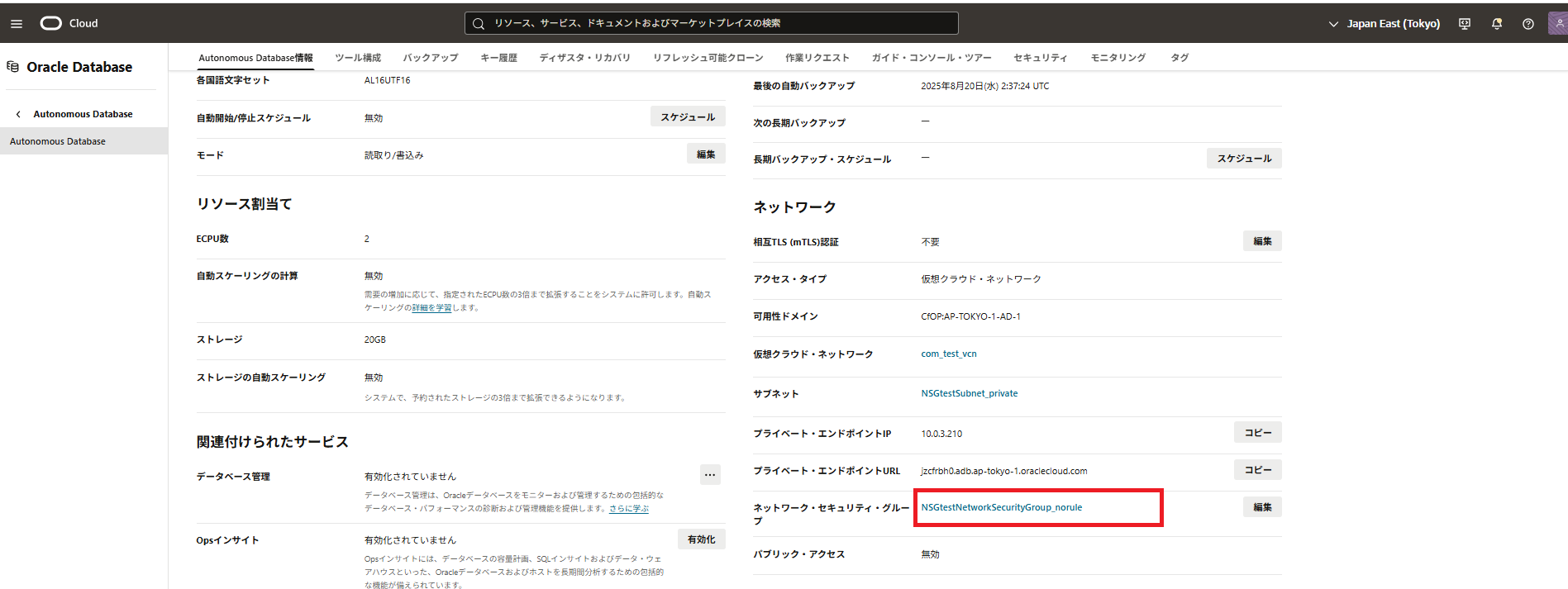This screenshot has height=589, width=1568.
Task: Click 有効化 for Opsインサイト
Action: click(702, 539)
